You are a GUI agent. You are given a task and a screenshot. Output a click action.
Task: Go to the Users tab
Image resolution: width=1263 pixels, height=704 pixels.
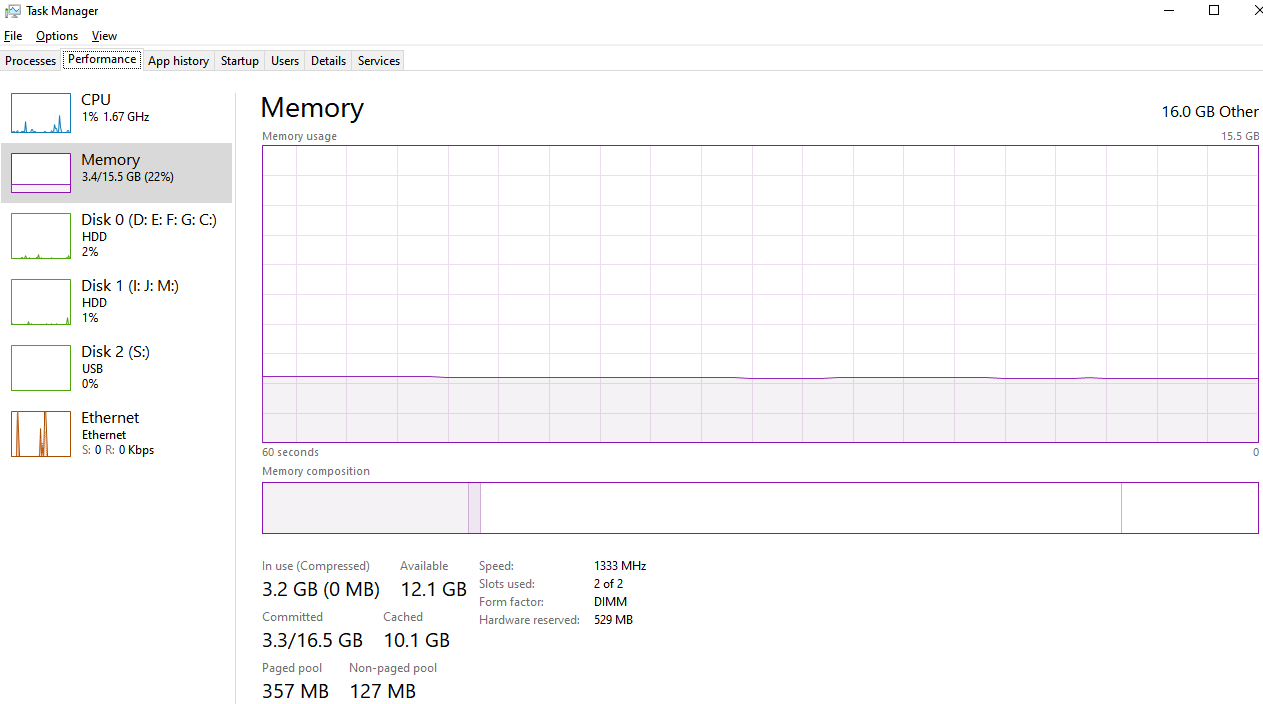[x=285, y=61]
